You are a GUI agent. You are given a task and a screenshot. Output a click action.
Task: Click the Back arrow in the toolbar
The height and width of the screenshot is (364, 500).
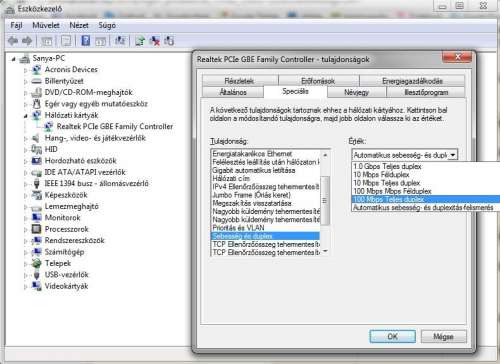[13, 41]
